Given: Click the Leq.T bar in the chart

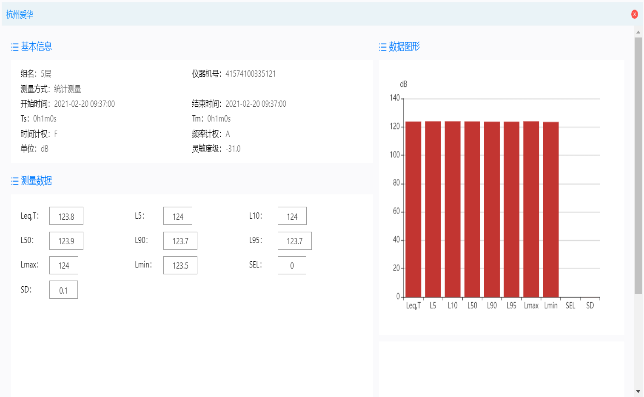Looking at the screenshot, I should pos(413,209).
